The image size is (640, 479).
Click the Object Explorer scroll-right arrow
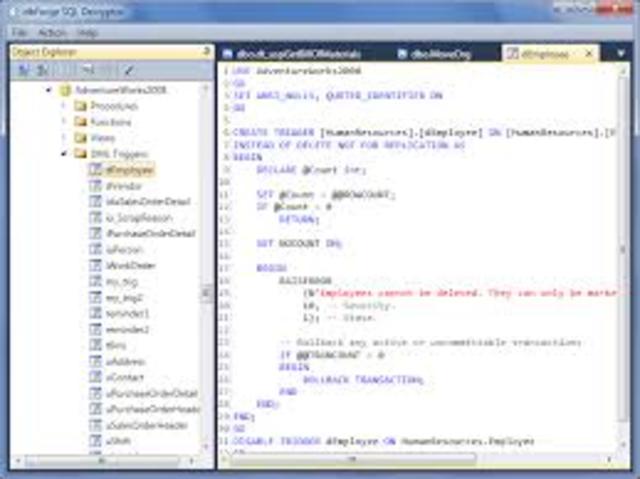coord(191,461)
